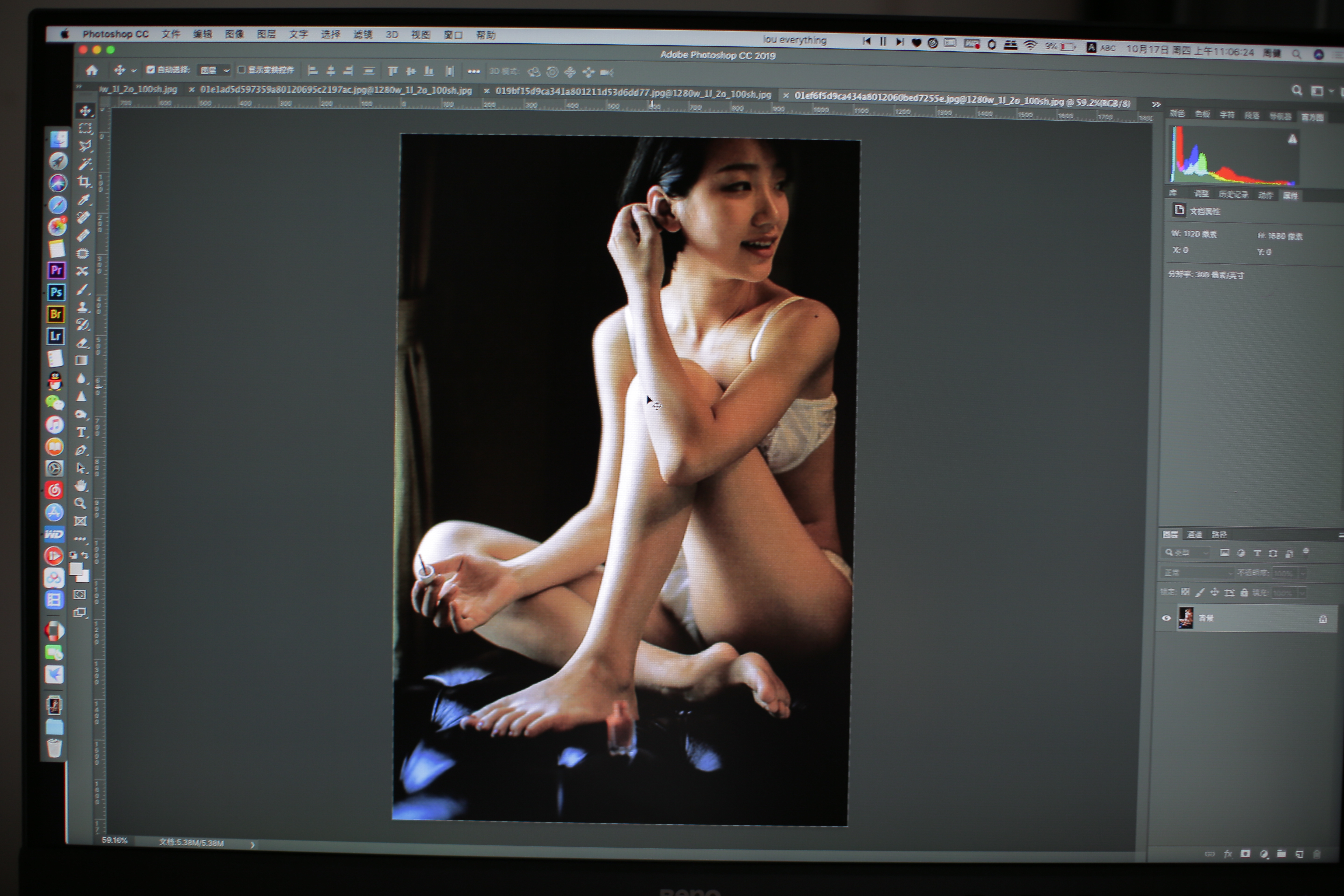Click the 历史记录 panel tab
Viewport: 1344px width, 896px height.
(1233, 194)
